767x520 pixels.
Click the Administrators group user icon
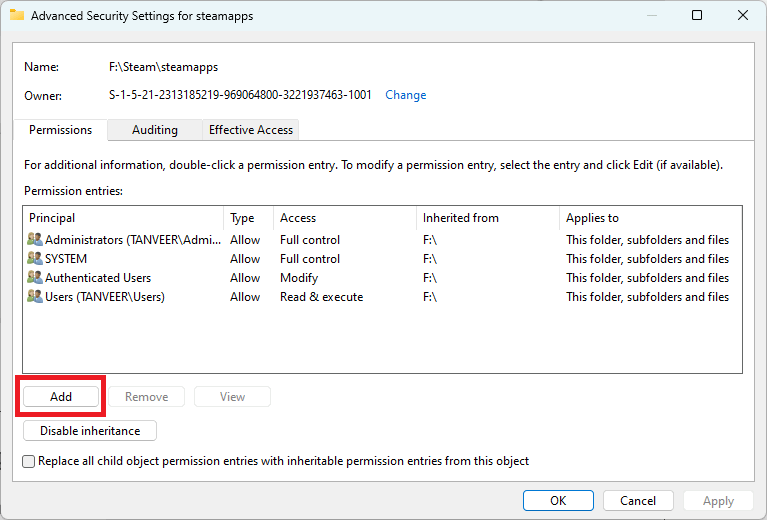35,239
